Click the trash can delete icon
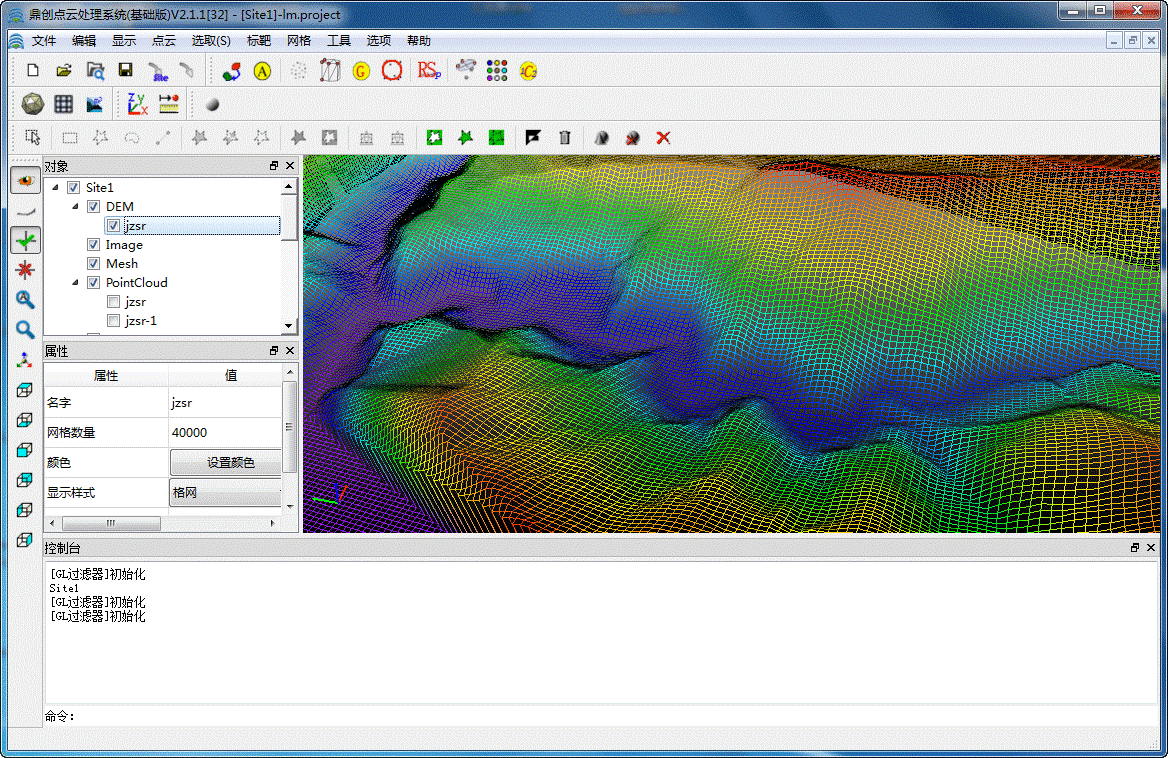Screen dimensions: 1168x758 pyautogui.click(x=565, y=137)
